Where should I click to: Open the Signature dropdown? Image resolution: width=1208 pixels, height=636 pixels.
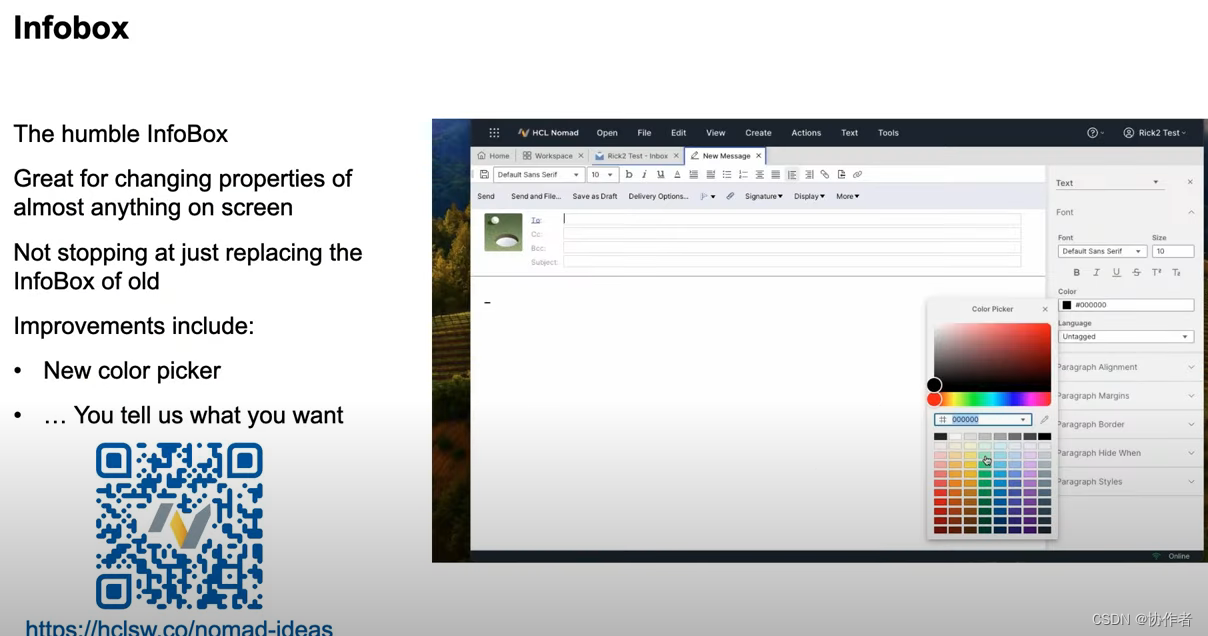pos(764,197)
